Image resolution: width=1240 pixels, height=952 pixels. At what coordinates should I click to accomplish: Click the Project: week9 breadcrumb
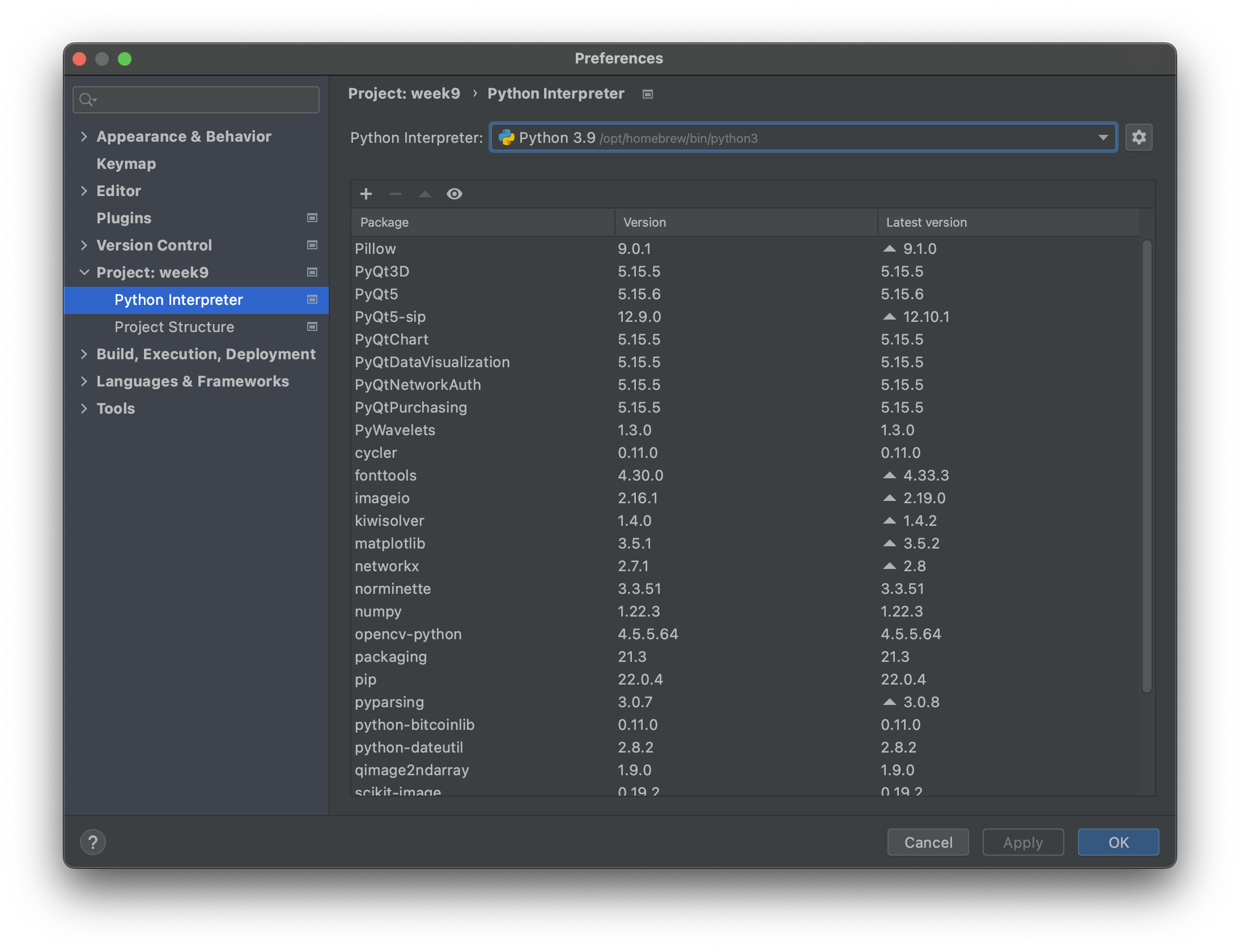[404, 93]
